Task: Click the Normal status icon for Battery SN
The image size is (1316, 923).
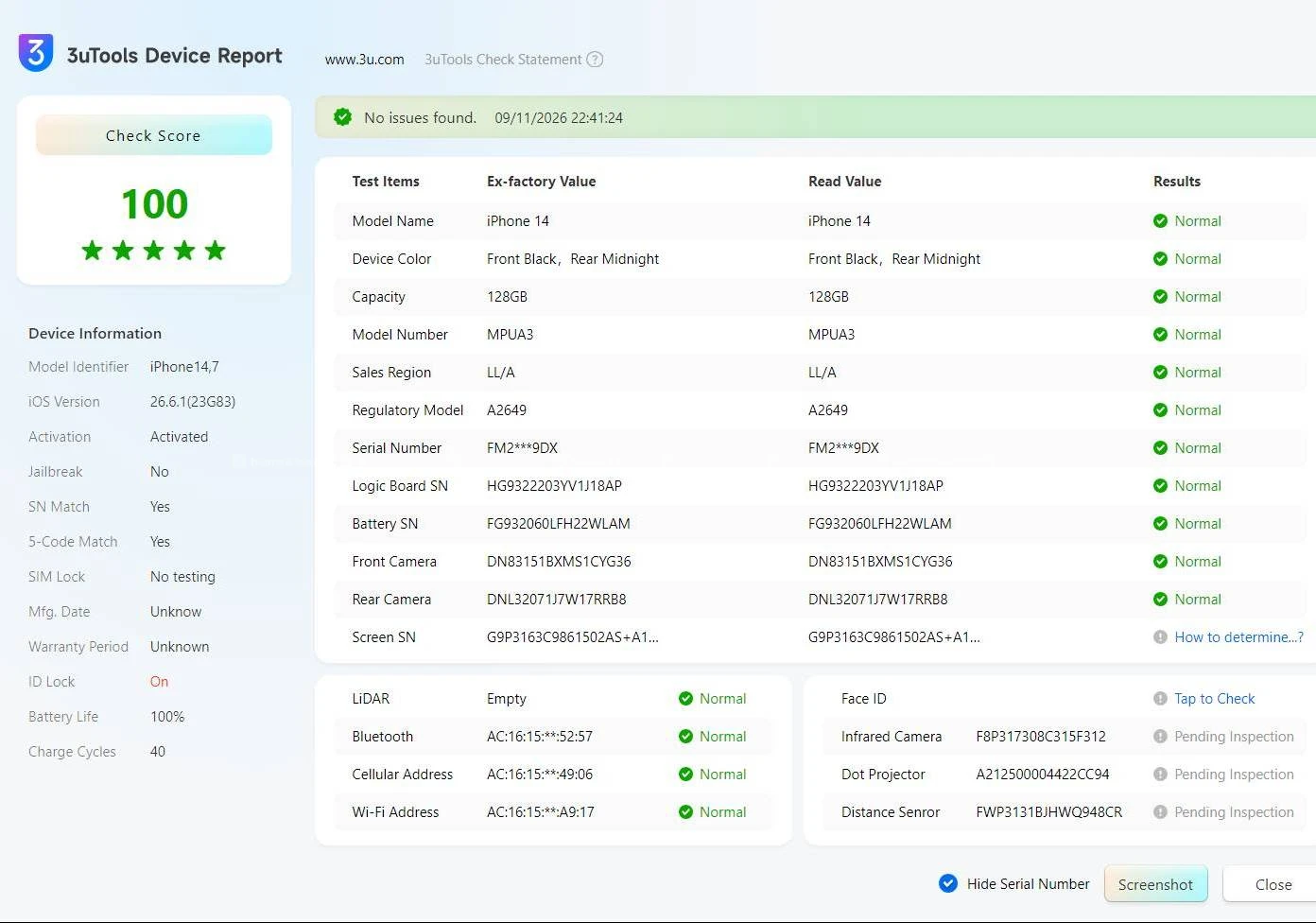Action: pyautogui.click(x=1160, y=524)
